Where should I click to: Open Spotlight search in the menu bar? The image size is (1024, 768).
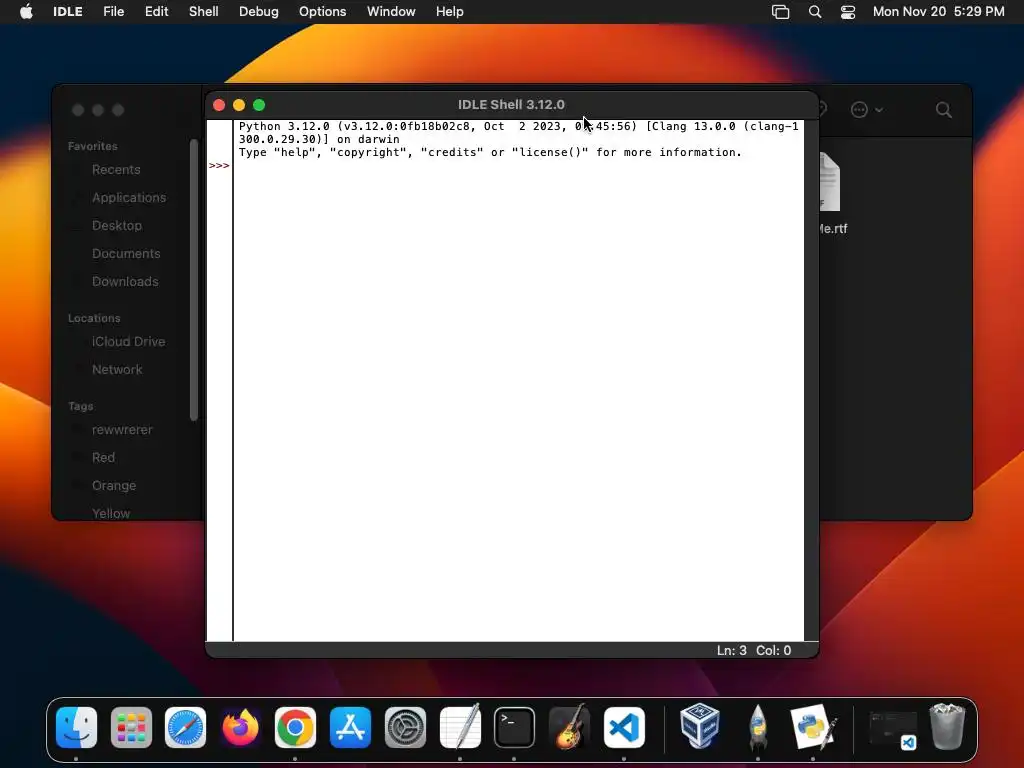[x=815, y=12]
